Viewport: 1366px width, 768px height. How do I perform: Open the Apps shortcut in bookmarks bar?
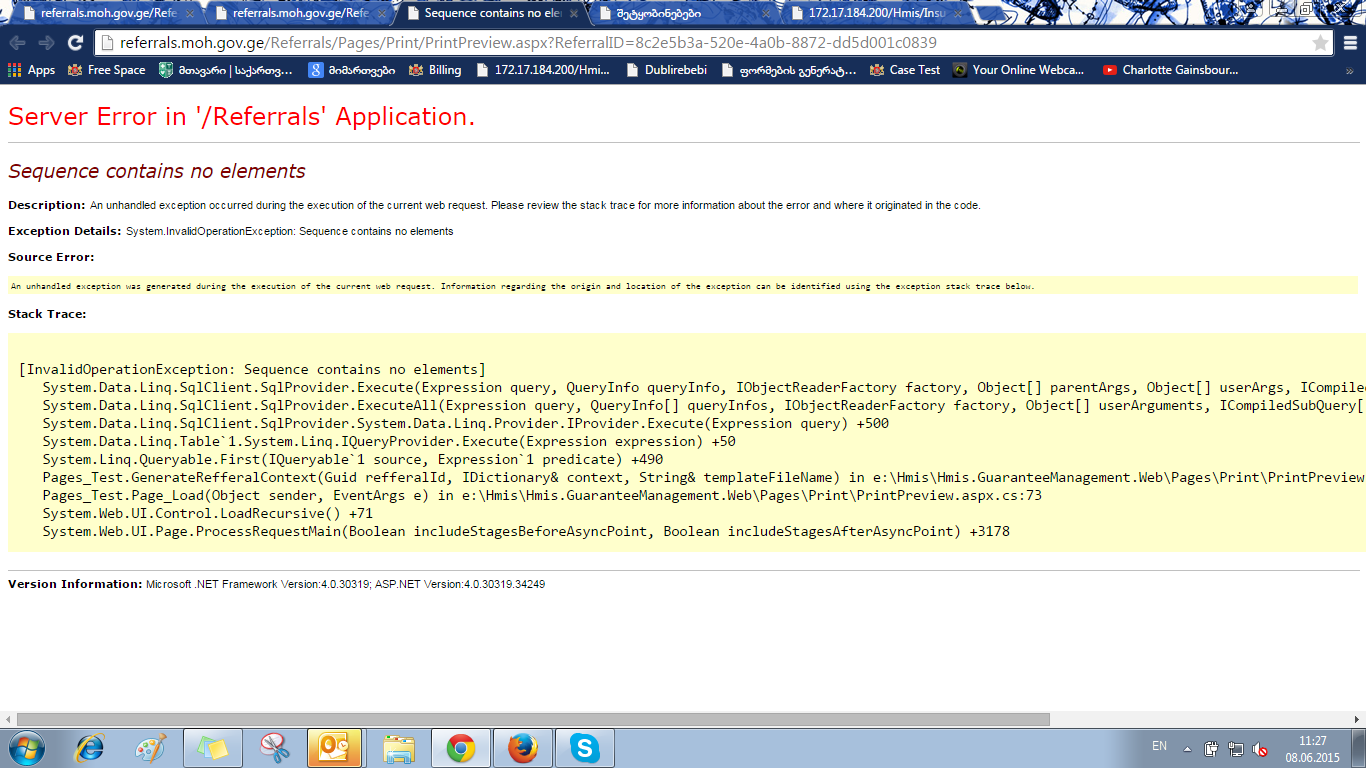pos(31,70)
